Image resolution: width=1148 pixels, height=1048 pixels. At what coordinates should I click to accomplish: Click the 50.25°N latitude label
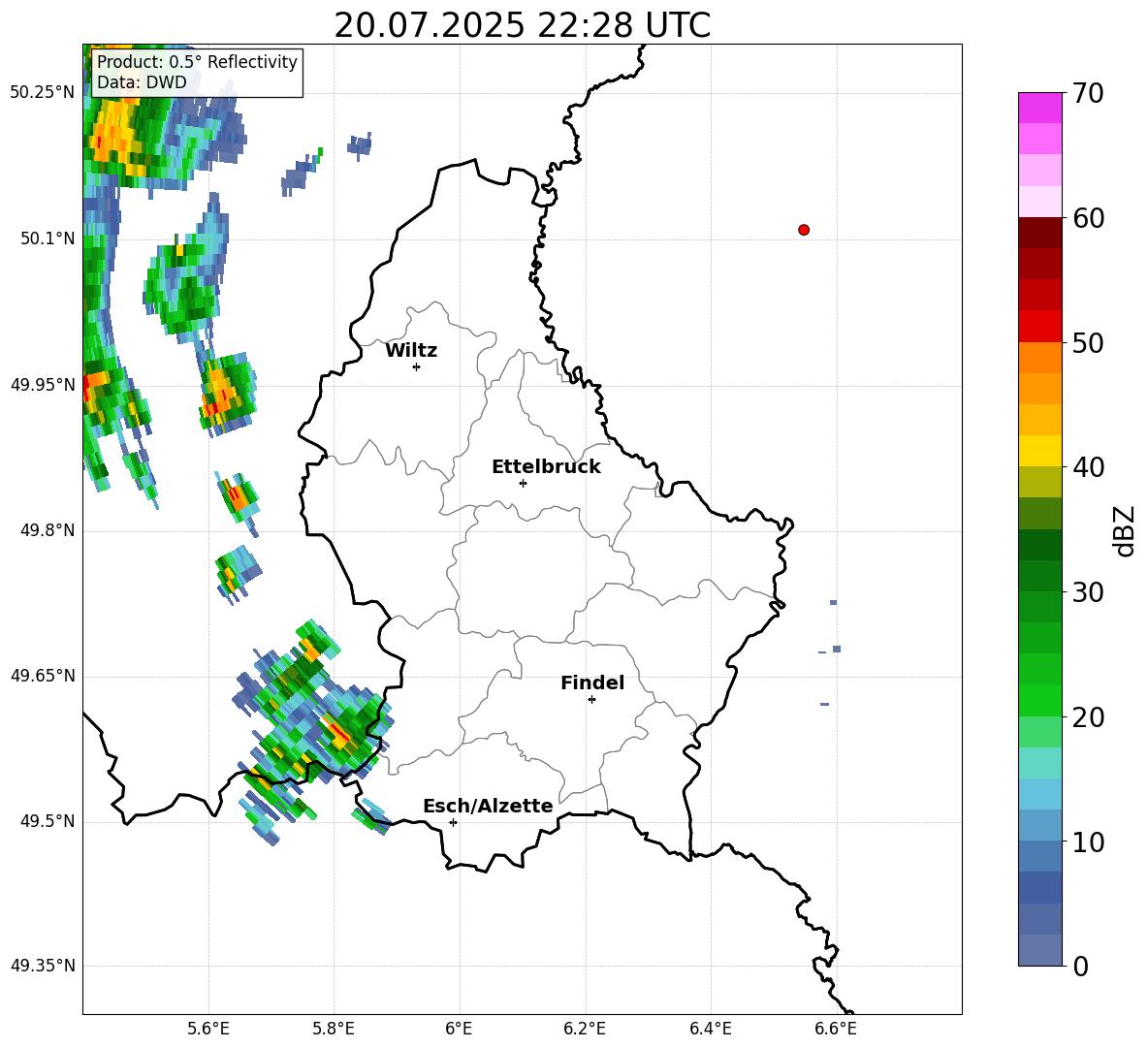click(x=43, y=93)
